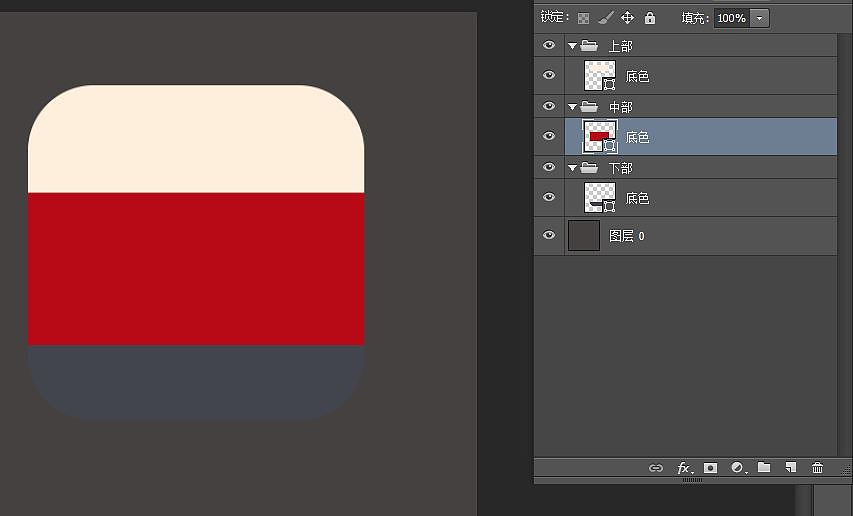Click the layers panel bottom resize grip

[692, 480]
